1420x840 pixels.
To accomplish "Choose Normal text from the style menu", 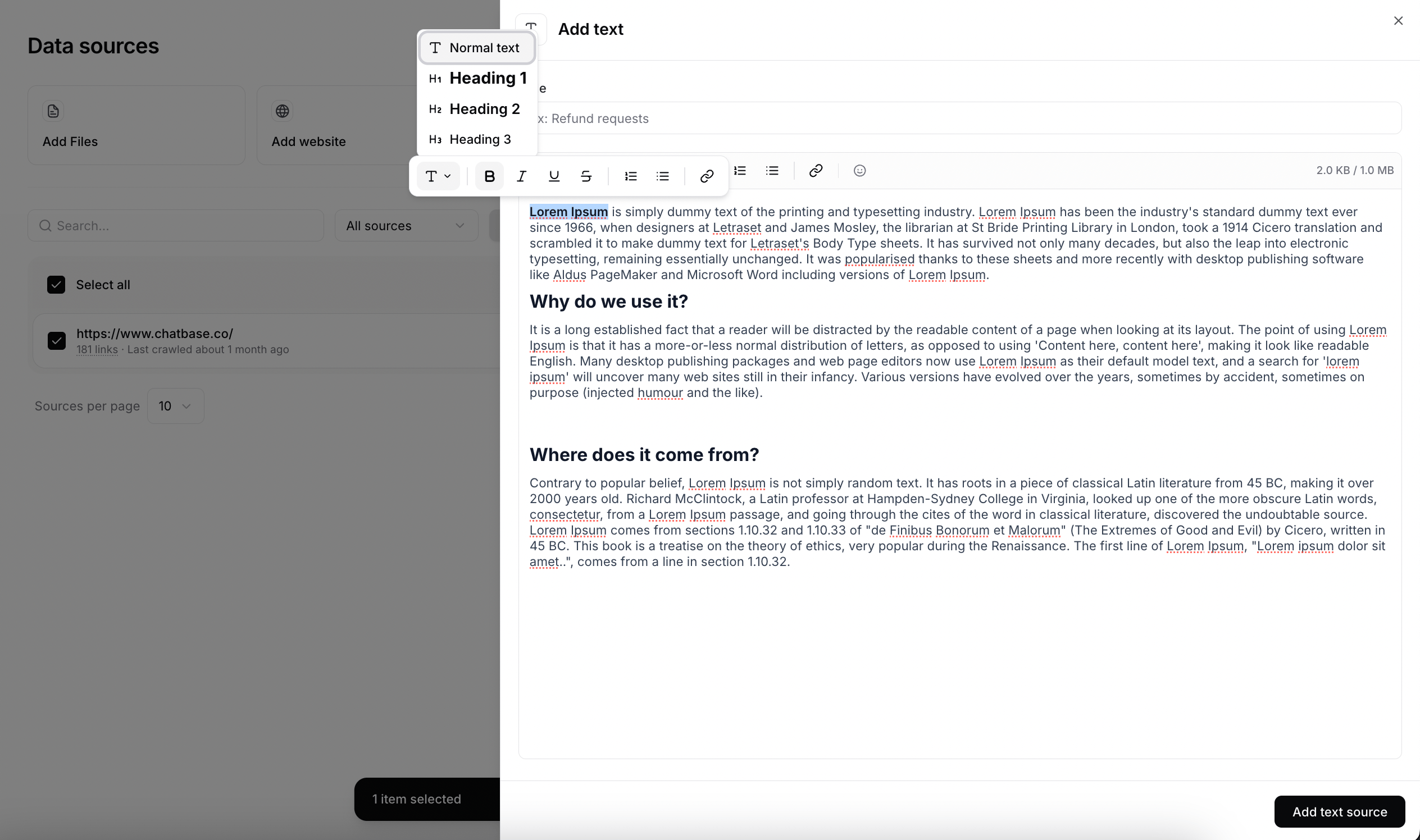I will pyautogui.click(x=477, y=48).
